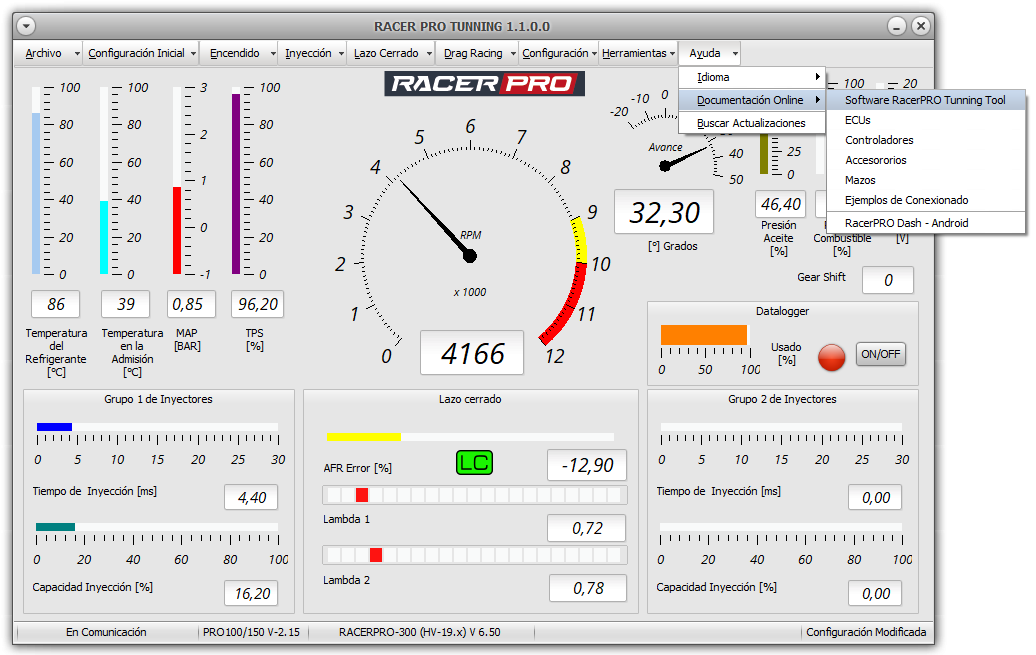Toggle datalogger with ON/OFF button
1036x655 pixels.
pyautogui.click(x=881, y=354)
